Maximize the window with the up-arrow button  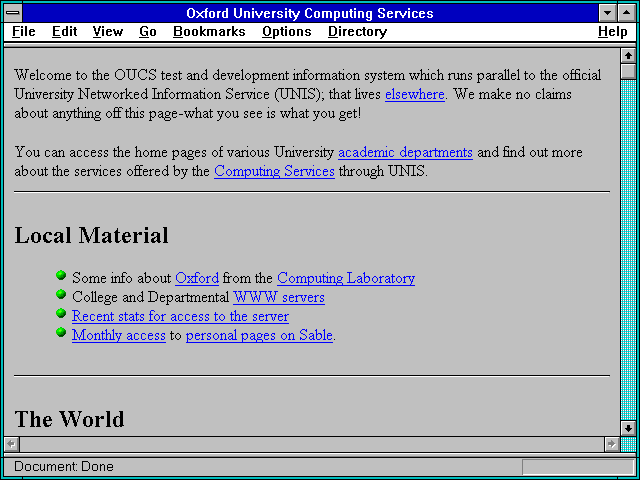[x=627, y=13]
